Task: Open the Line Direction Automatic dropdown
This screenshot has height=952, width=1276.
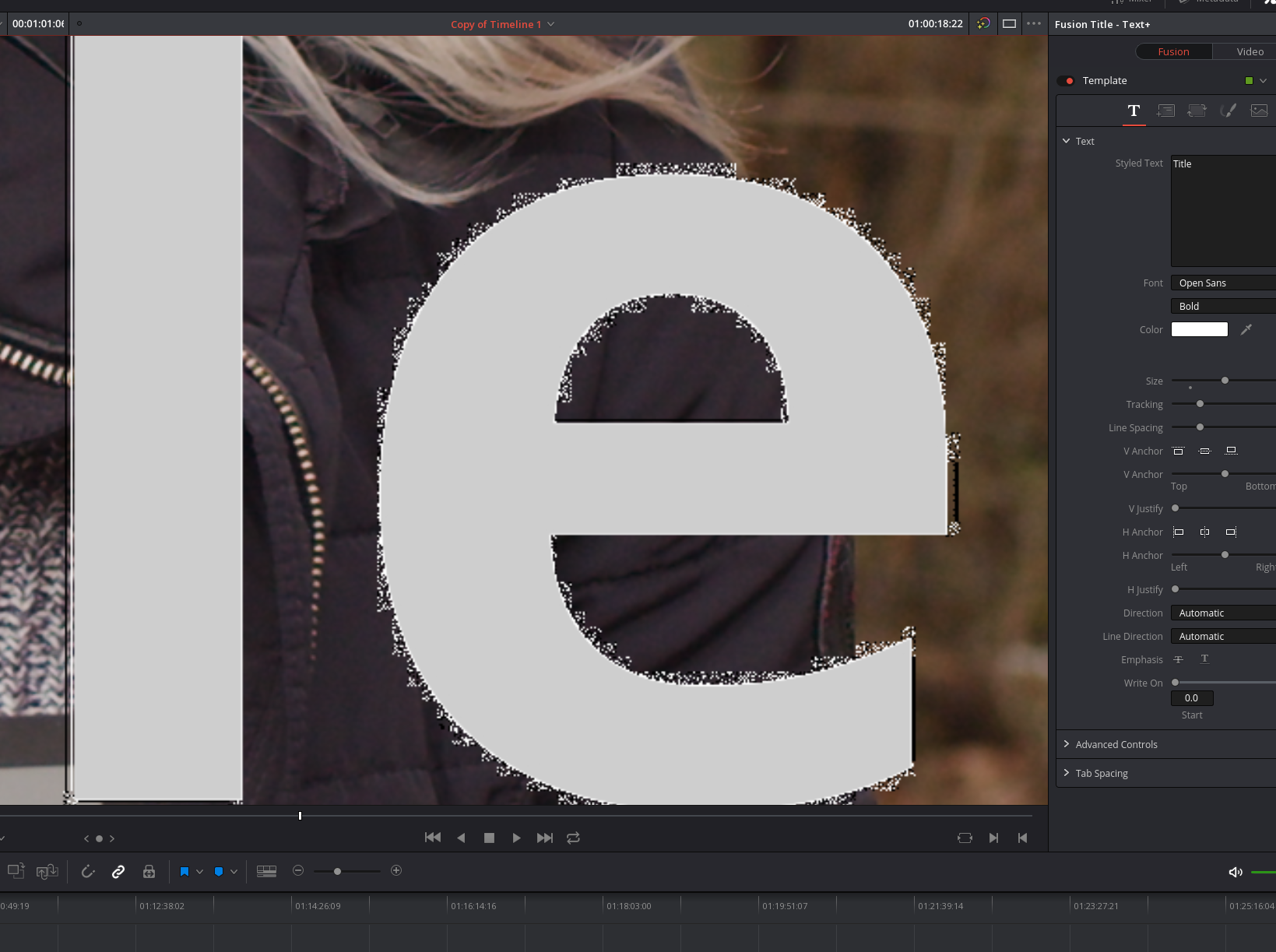Action: (1223, 637)
